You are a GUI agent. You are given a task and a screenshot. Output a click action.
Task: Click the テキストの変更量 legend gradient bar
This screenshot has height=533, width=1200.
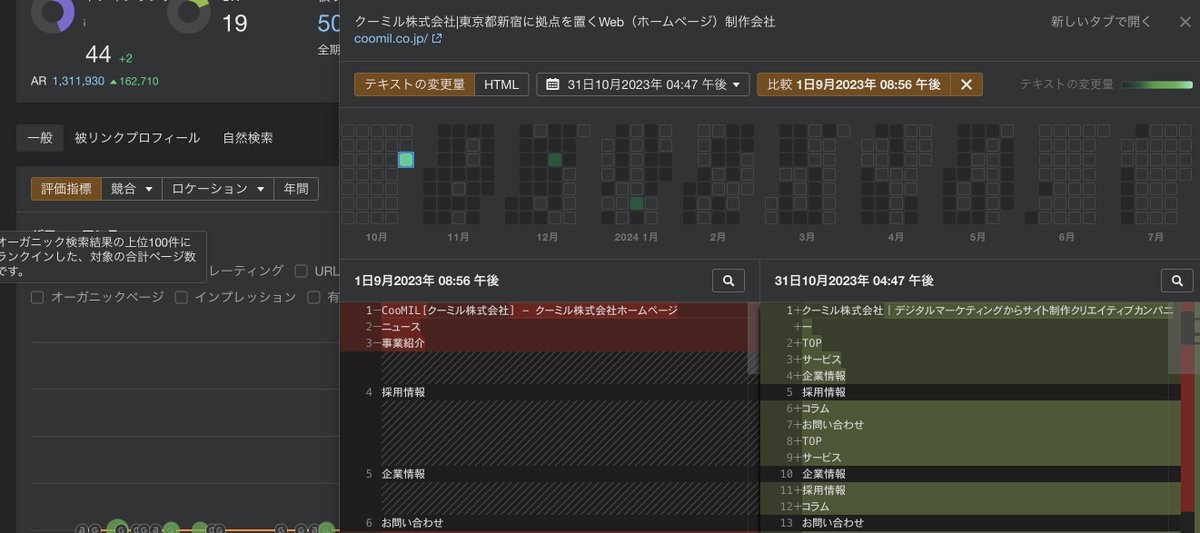click(x=1157, y=85)
